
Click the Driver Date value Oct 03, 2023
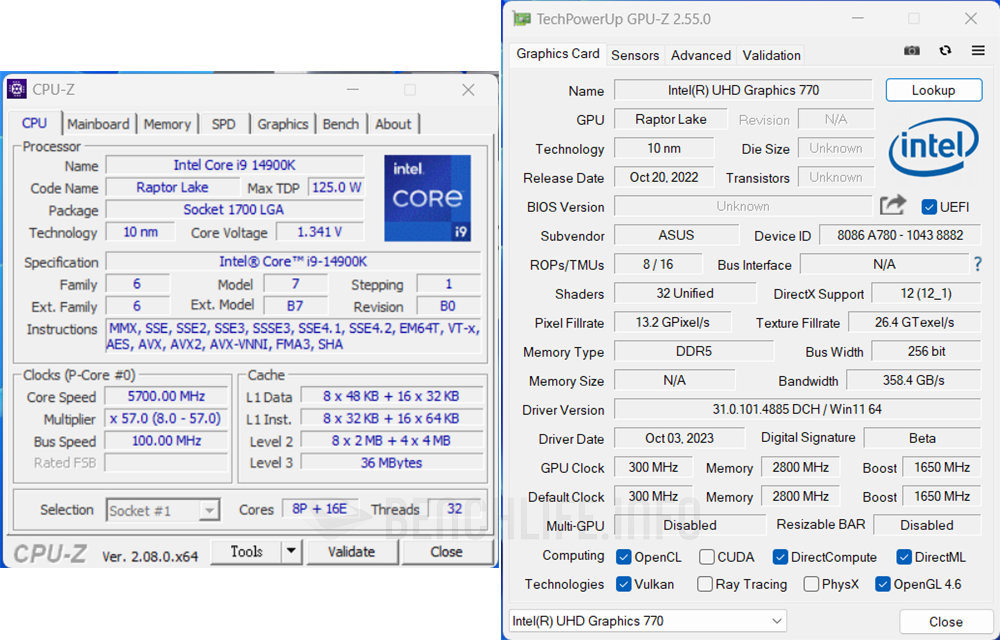(x=679, y=439)
